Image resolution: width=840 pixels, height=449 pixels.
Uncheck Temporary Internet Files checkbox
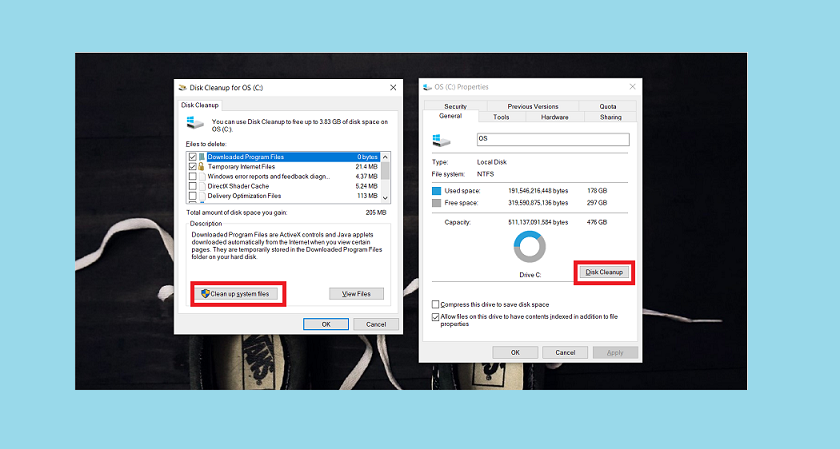pyautogui.click(x=192, y=167)
